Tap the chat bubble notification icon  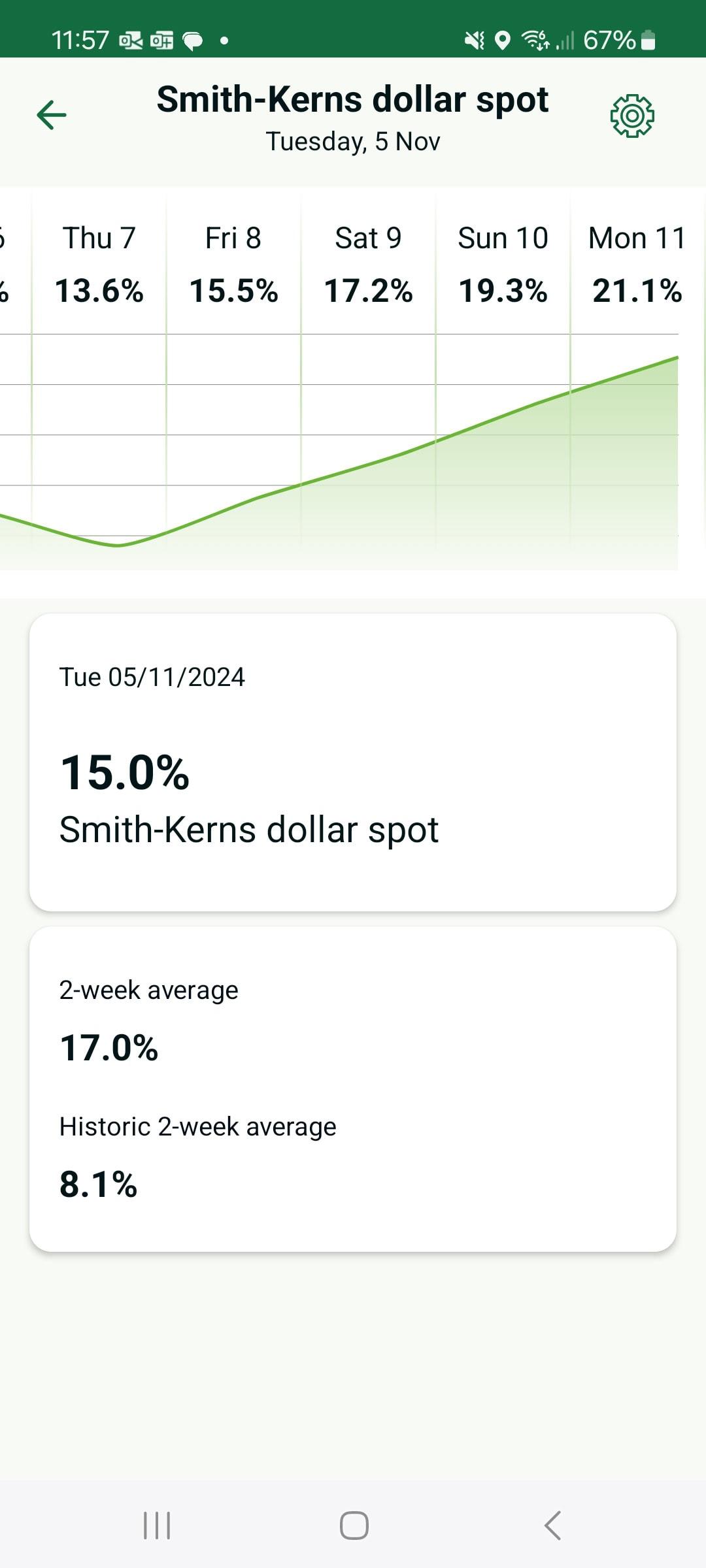192,41
